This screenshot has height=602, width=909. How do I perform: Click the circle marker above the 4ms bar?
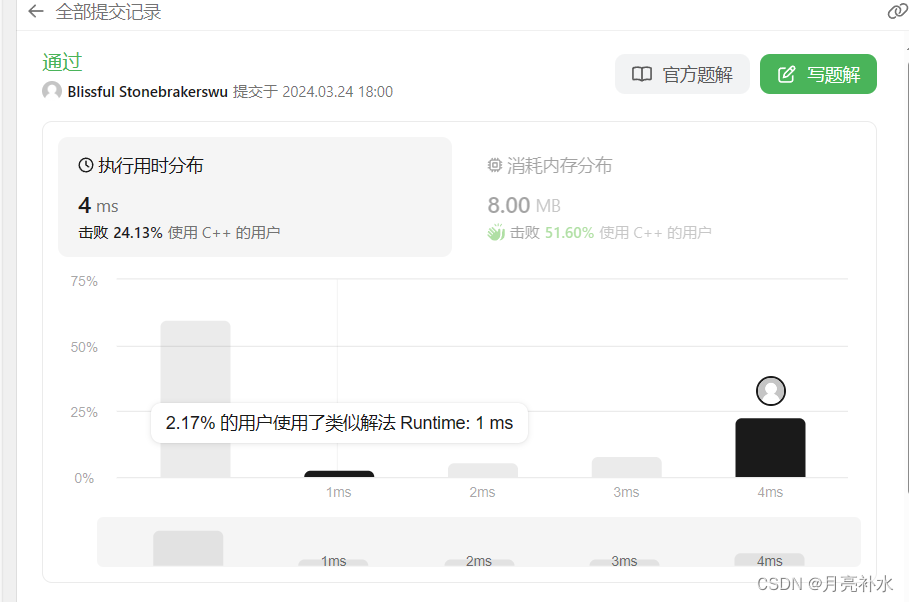click(x=770, y=390)
